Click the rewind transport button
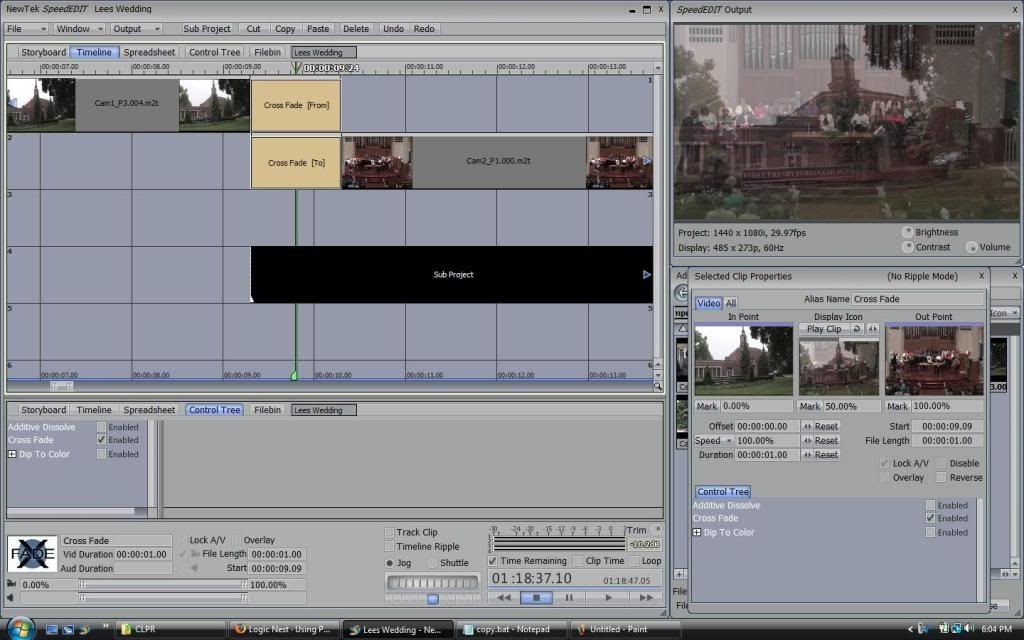1024x640 pixels. click(504, 598)
